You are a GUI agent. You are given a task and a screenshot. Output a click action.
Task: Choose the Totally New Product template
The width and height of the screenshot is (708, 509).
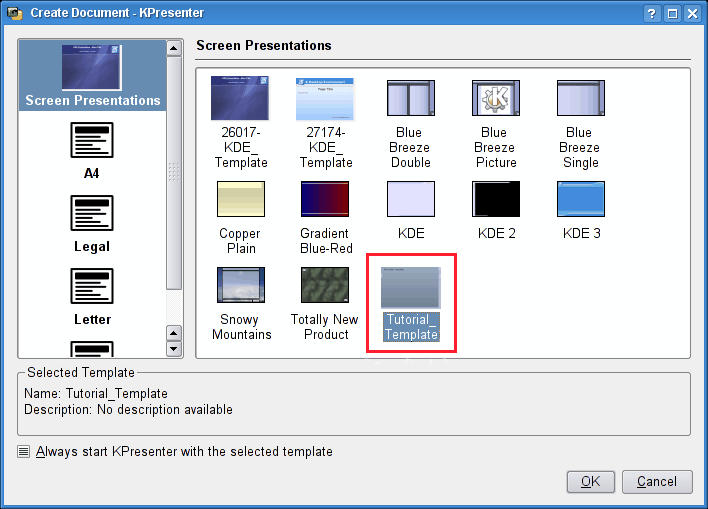pos(326,285)
